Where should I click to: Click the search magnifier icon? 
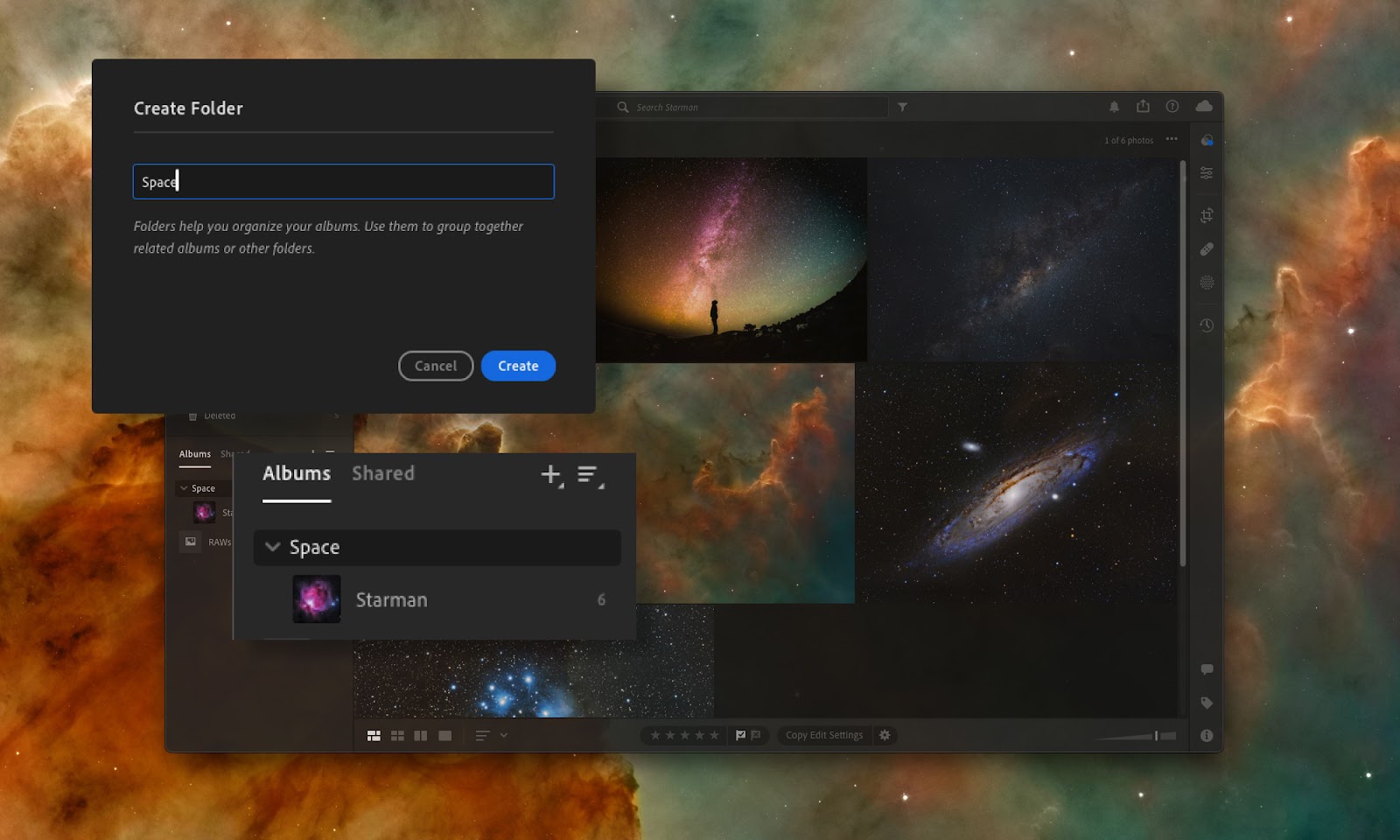[623, 107]
